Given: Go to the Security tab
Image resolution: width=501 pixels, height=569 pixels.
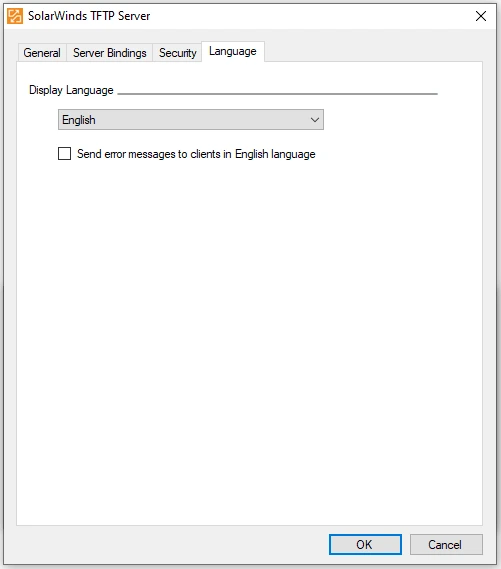Looking at the screenshot, I should pos(177,53).
